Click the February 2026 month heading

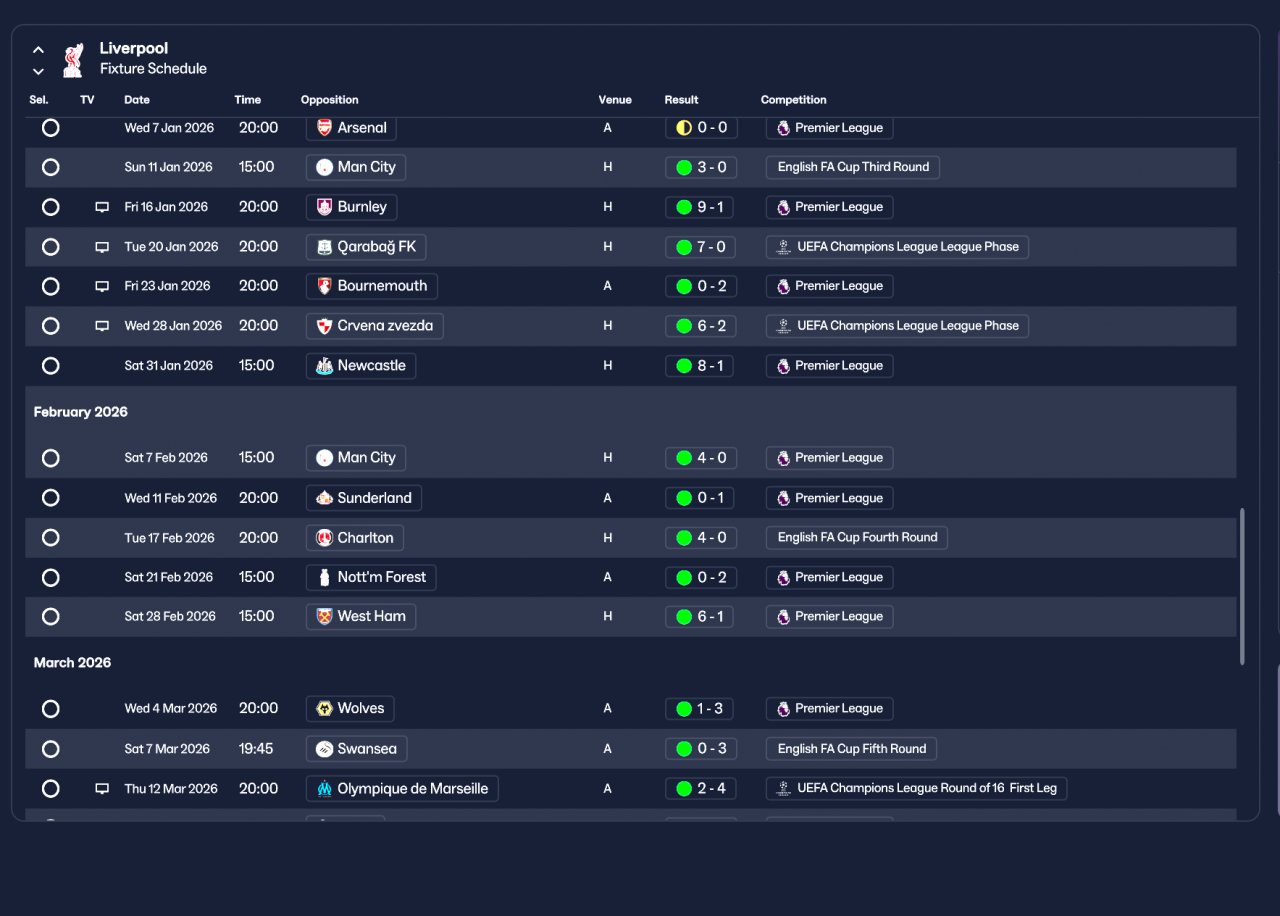click(x=81, y=412)
